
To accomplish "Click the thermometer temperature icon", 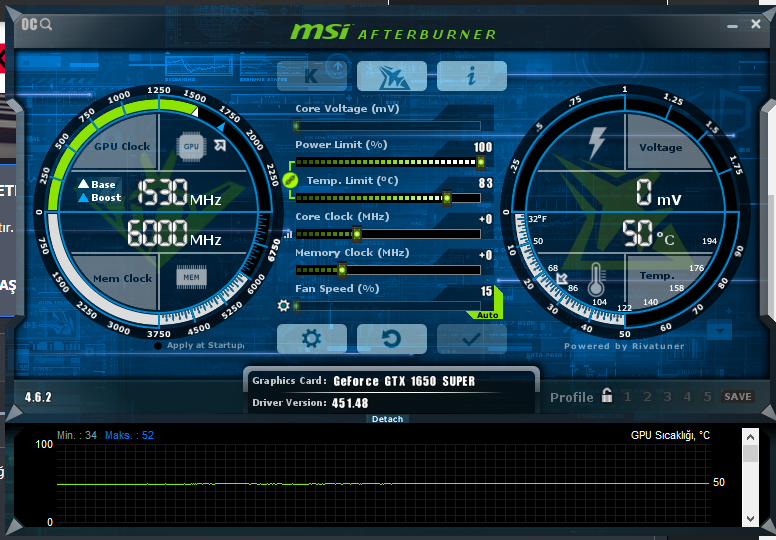I will pos(596,279).
